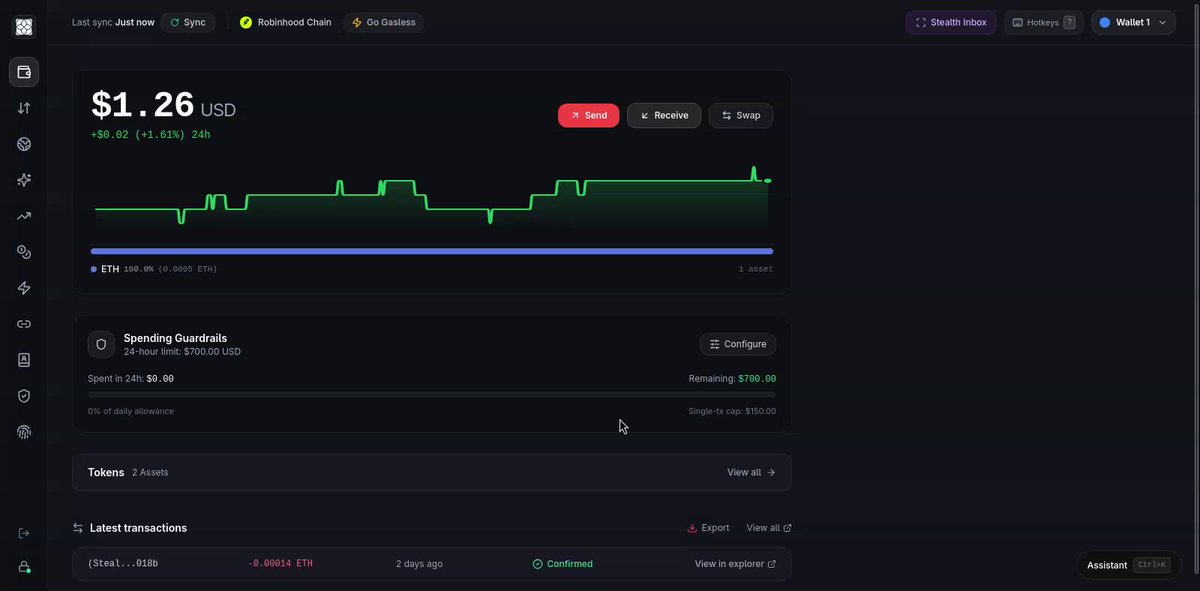
Task: Click the daily allowance progress bar
Action: click(432, 395)
